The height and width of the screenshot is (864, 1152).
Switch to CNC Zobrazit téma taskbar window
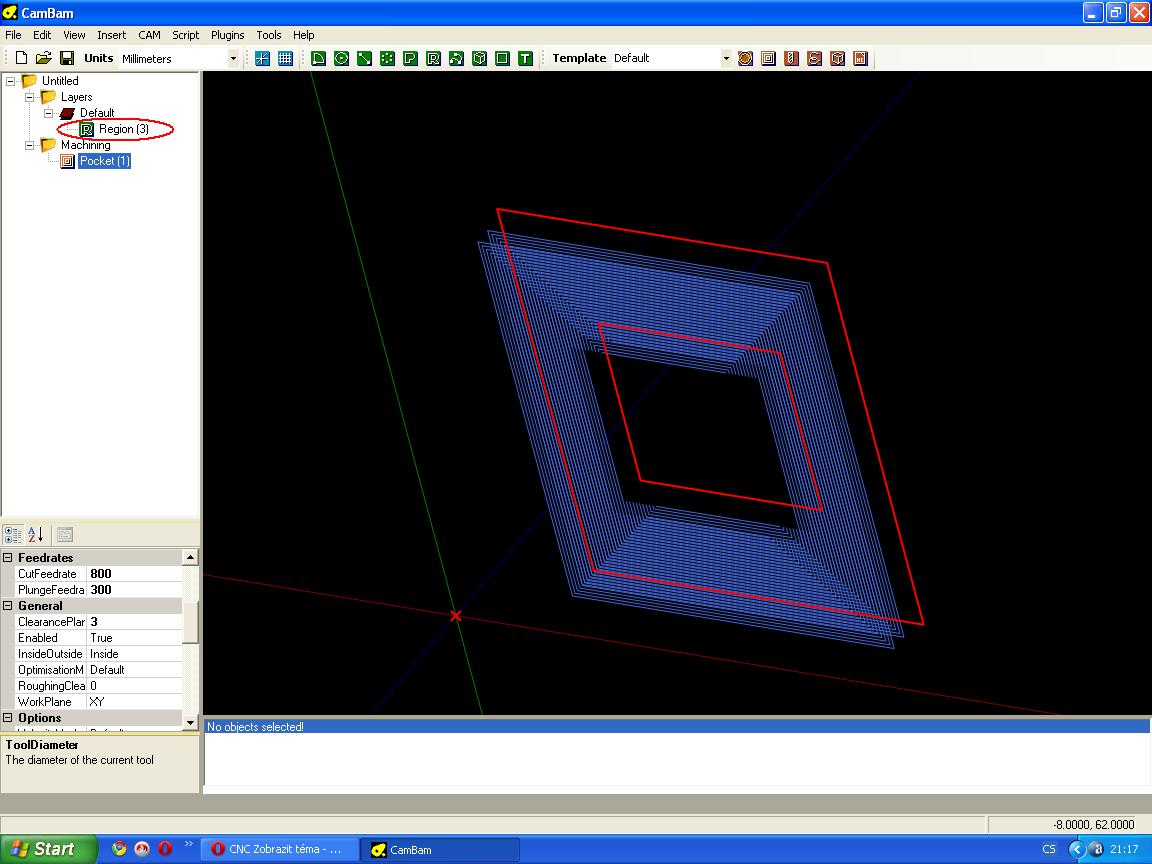[280, 849]
